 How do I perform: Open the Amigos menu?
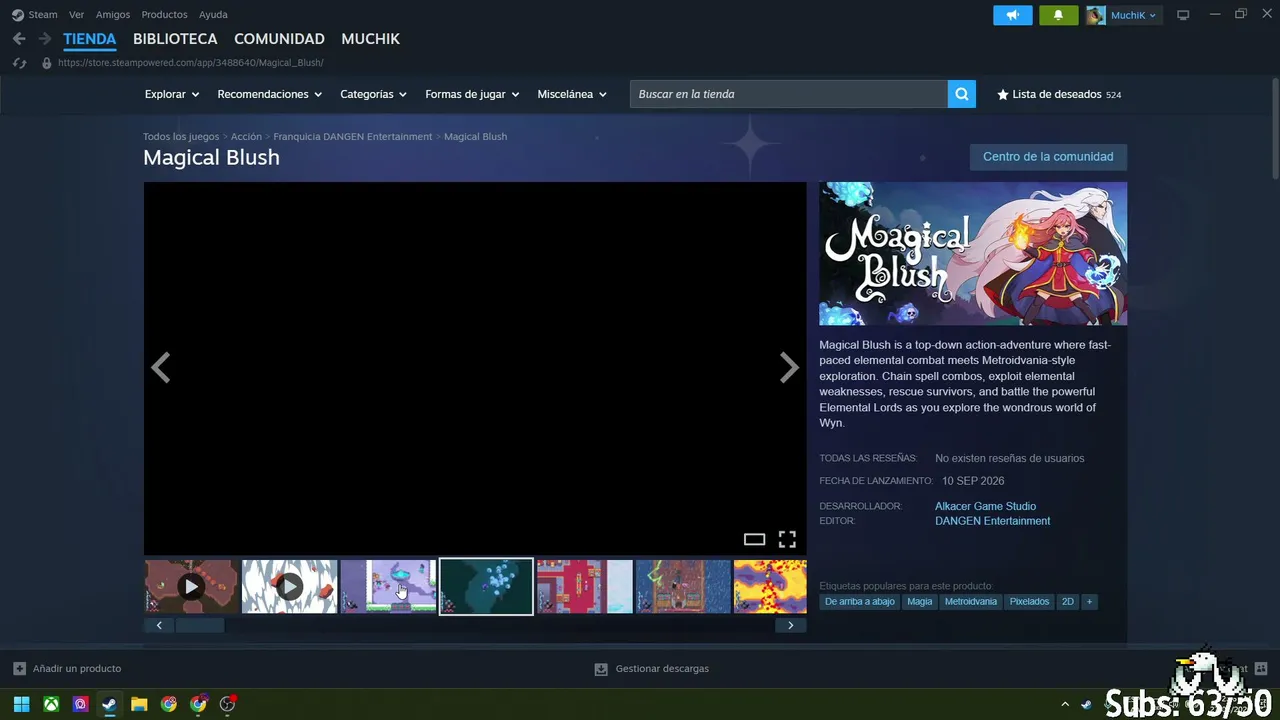(x=112, y=15)
